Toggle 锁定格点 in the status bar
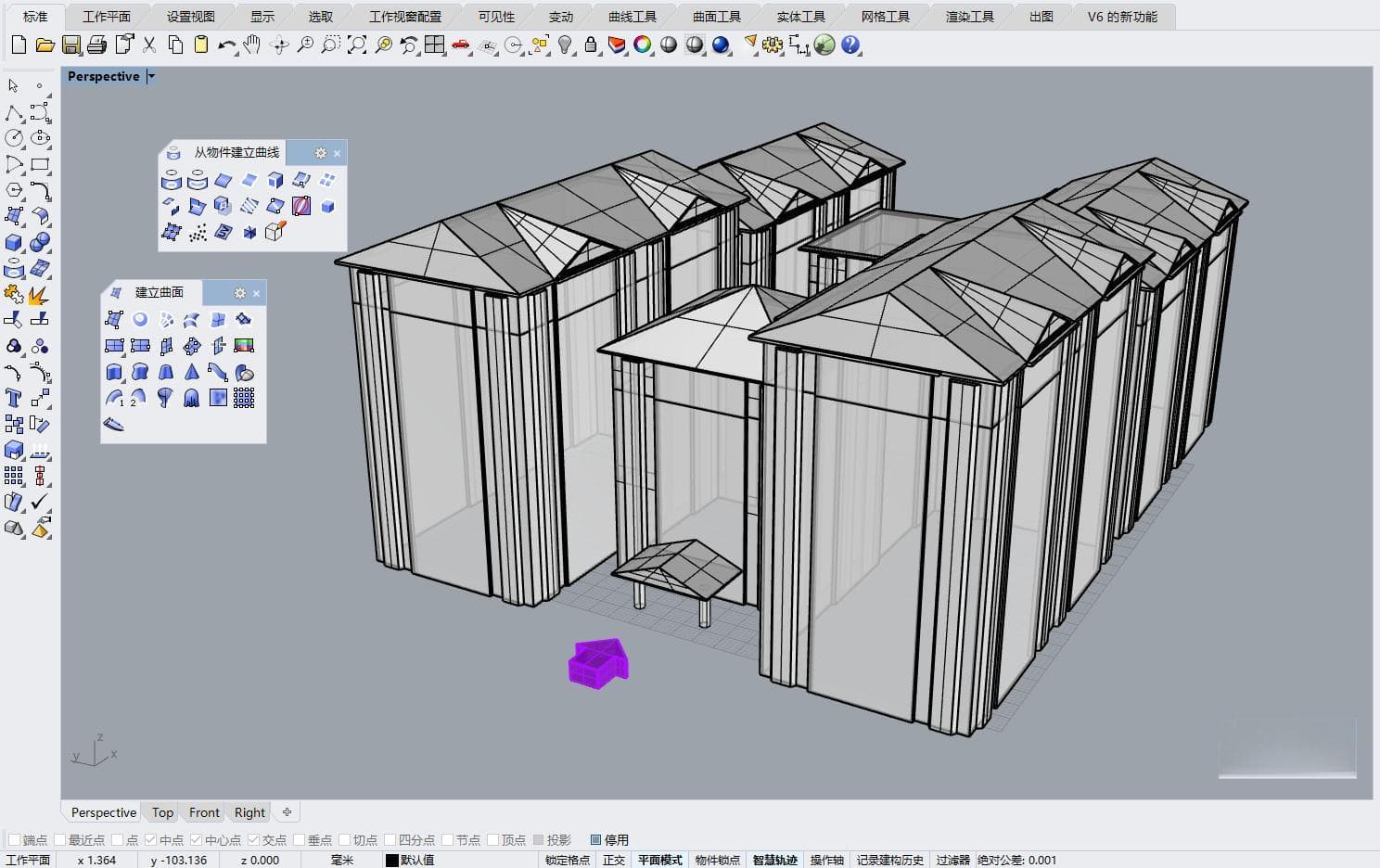This screenshot has width=1380, height=868. point(568,860)
